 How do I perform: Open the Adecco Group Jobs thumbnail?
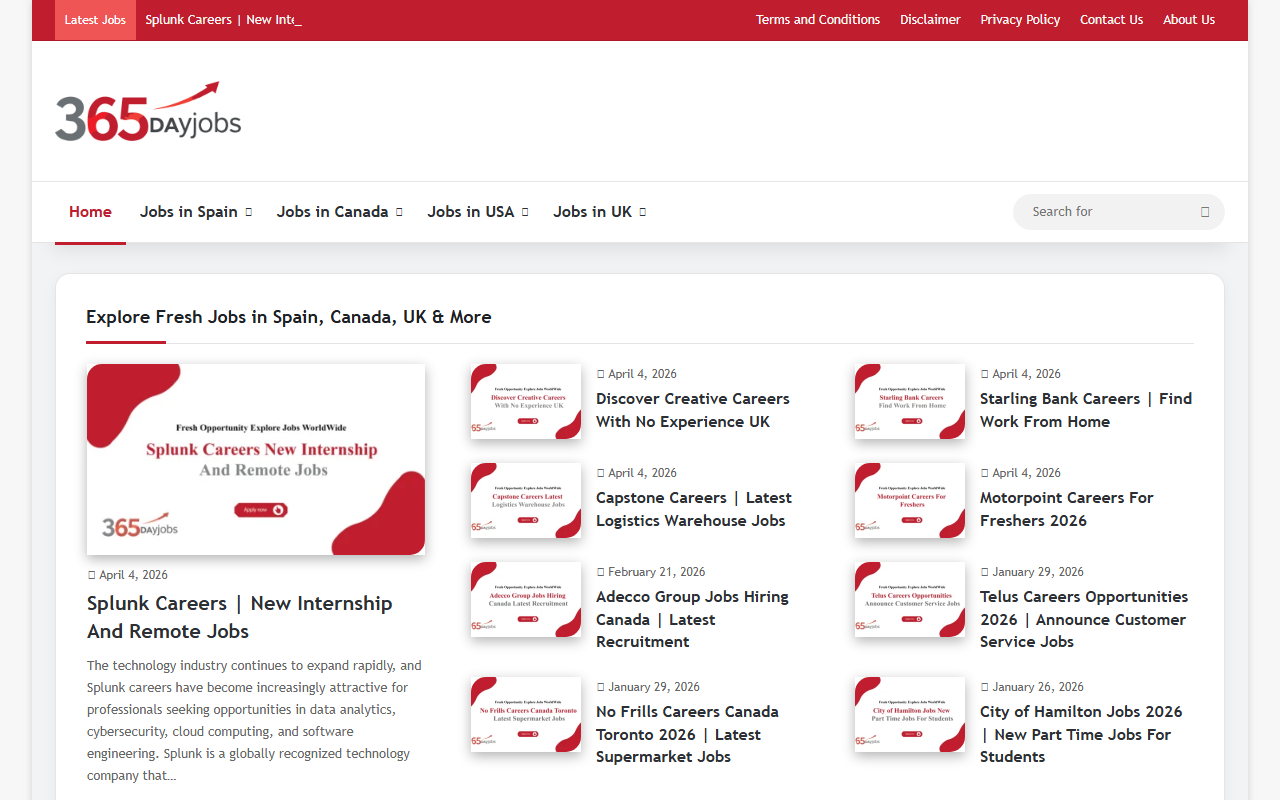click(x=526, y=599)
